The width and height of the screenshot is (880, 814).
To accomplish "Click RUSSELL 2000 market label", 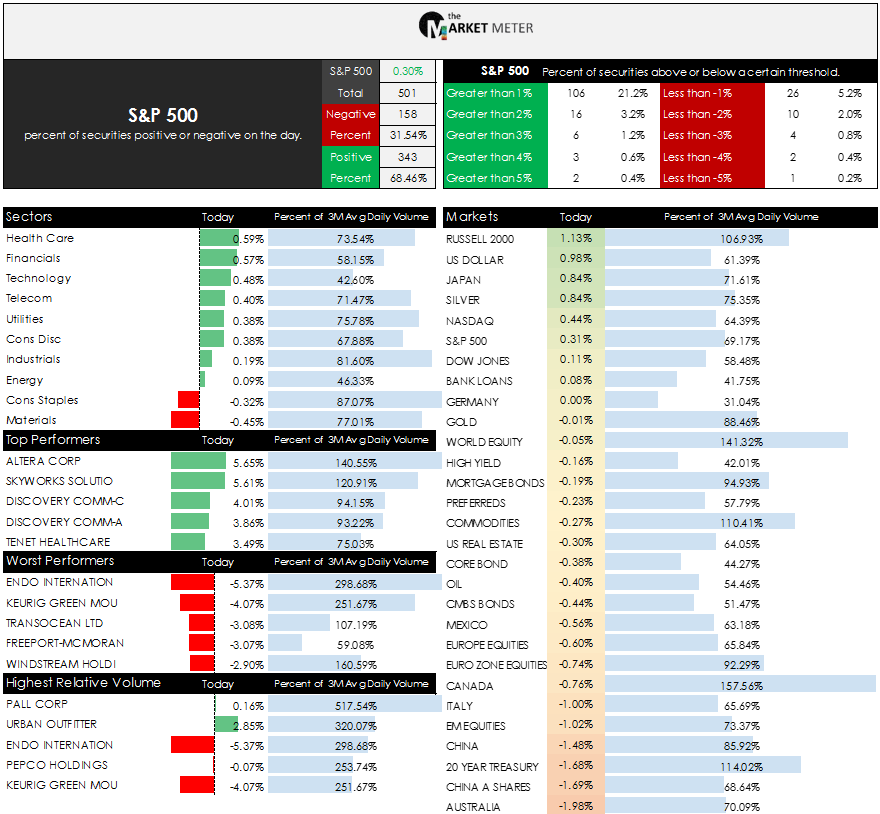I will point(480,239).
